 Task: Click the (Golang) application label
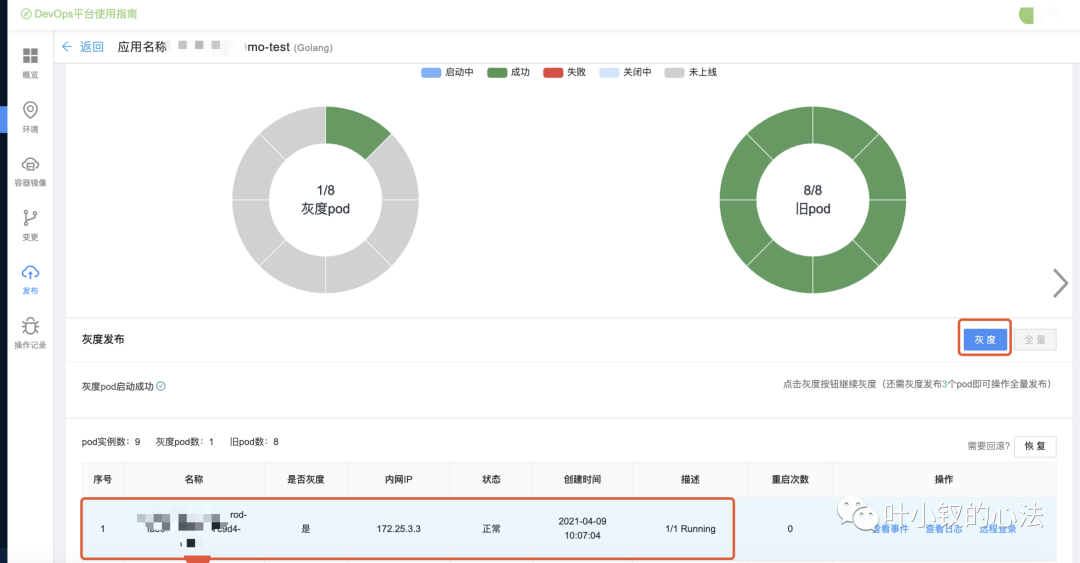313,48
